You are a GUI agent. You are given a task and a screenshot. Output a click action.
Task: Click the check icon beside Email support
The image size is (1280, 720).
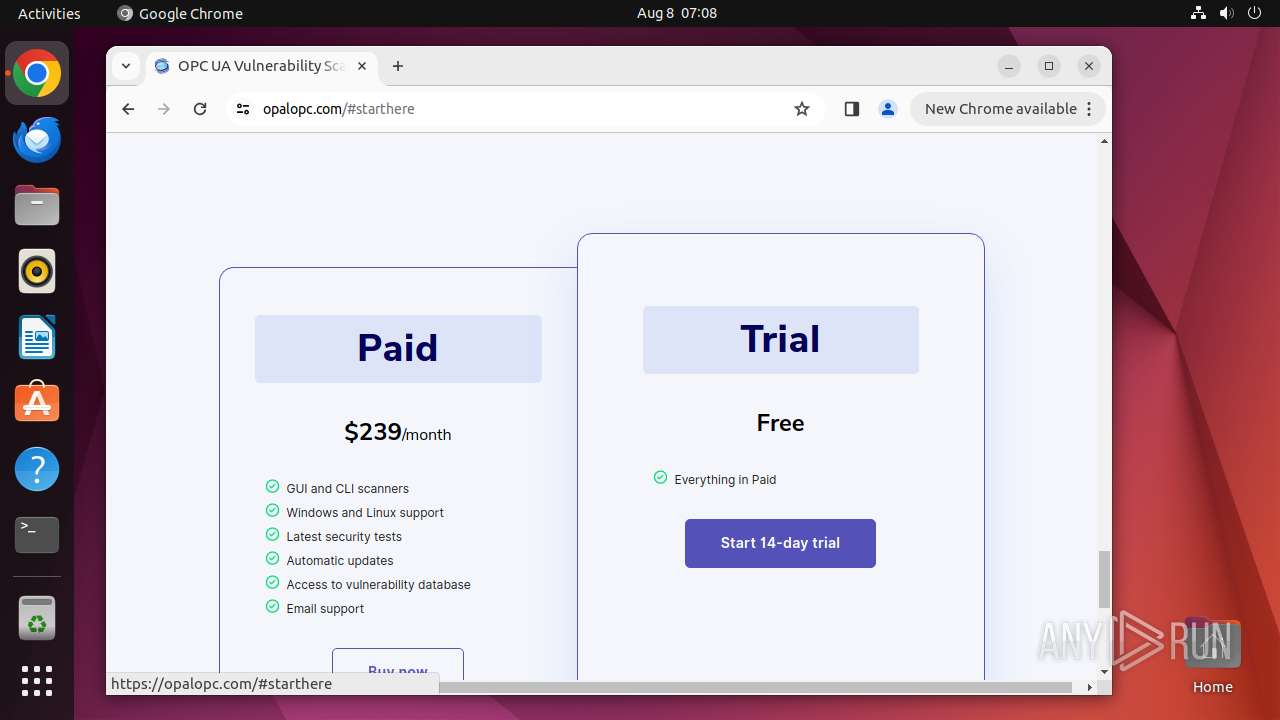272,606
